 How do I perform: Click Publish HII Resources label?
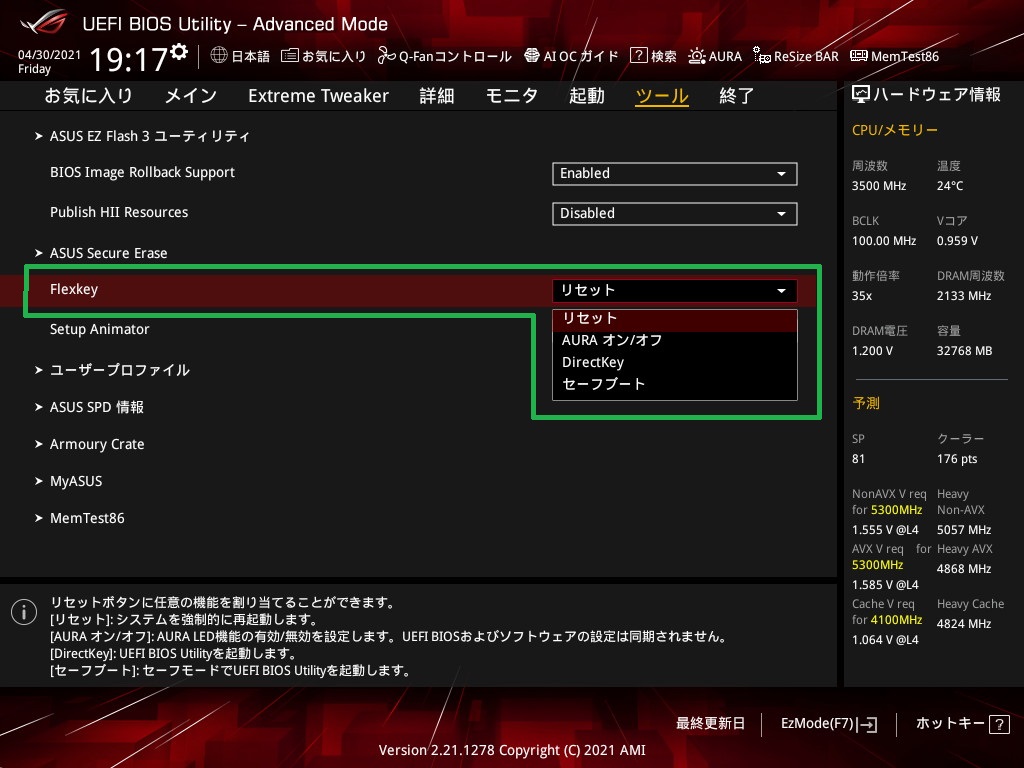click(x=119, y=212)
